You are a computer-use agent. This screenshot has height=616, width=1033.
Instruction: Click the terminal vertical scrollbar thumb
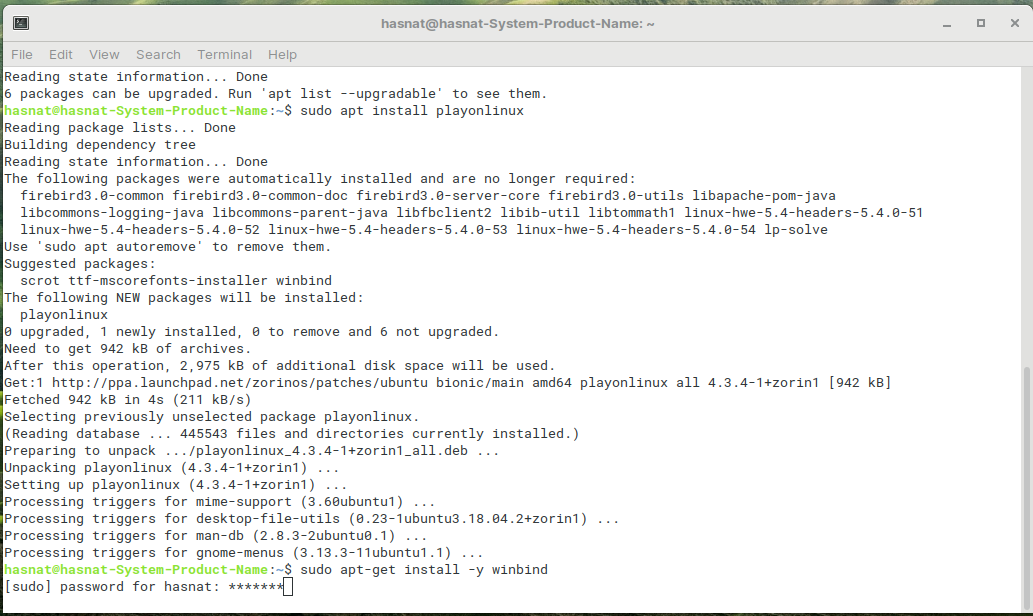tap(1026, 488)
